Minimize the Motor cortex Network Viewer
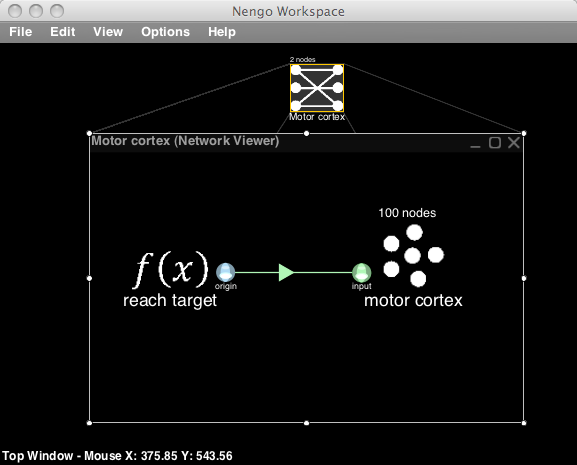Viewport: 577px width, 465px height. click(x=475, y=143)
